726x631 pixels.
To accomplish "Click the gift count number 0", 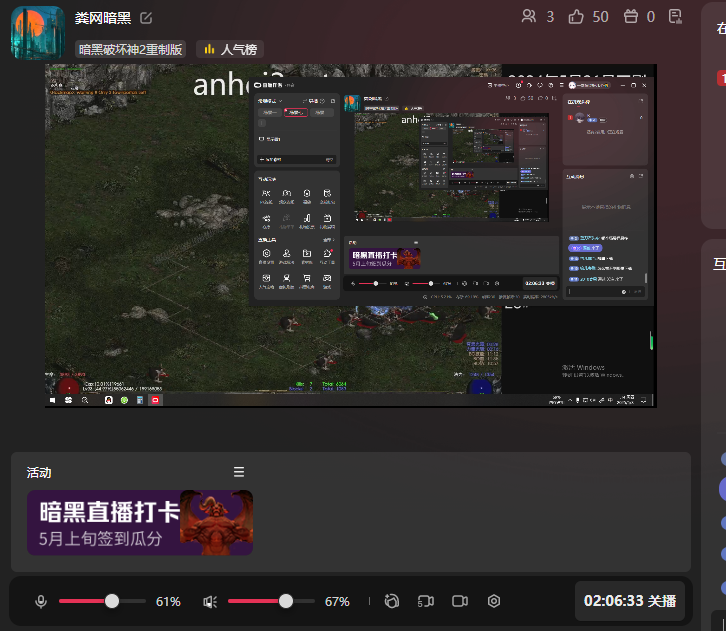I will click(x=651, y=17).
